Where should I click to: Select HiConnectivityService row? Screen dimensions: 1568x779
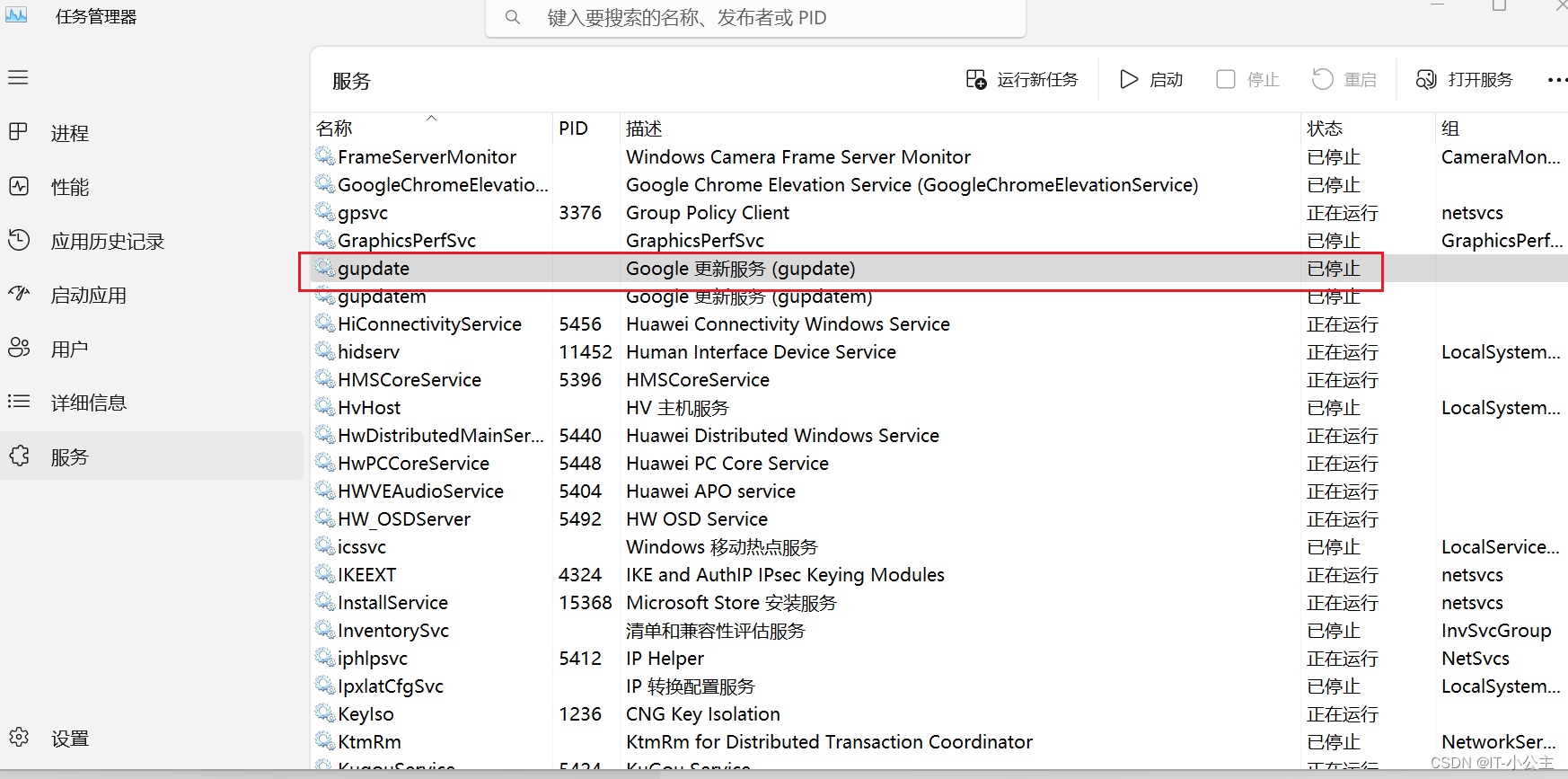pos(939,324)
